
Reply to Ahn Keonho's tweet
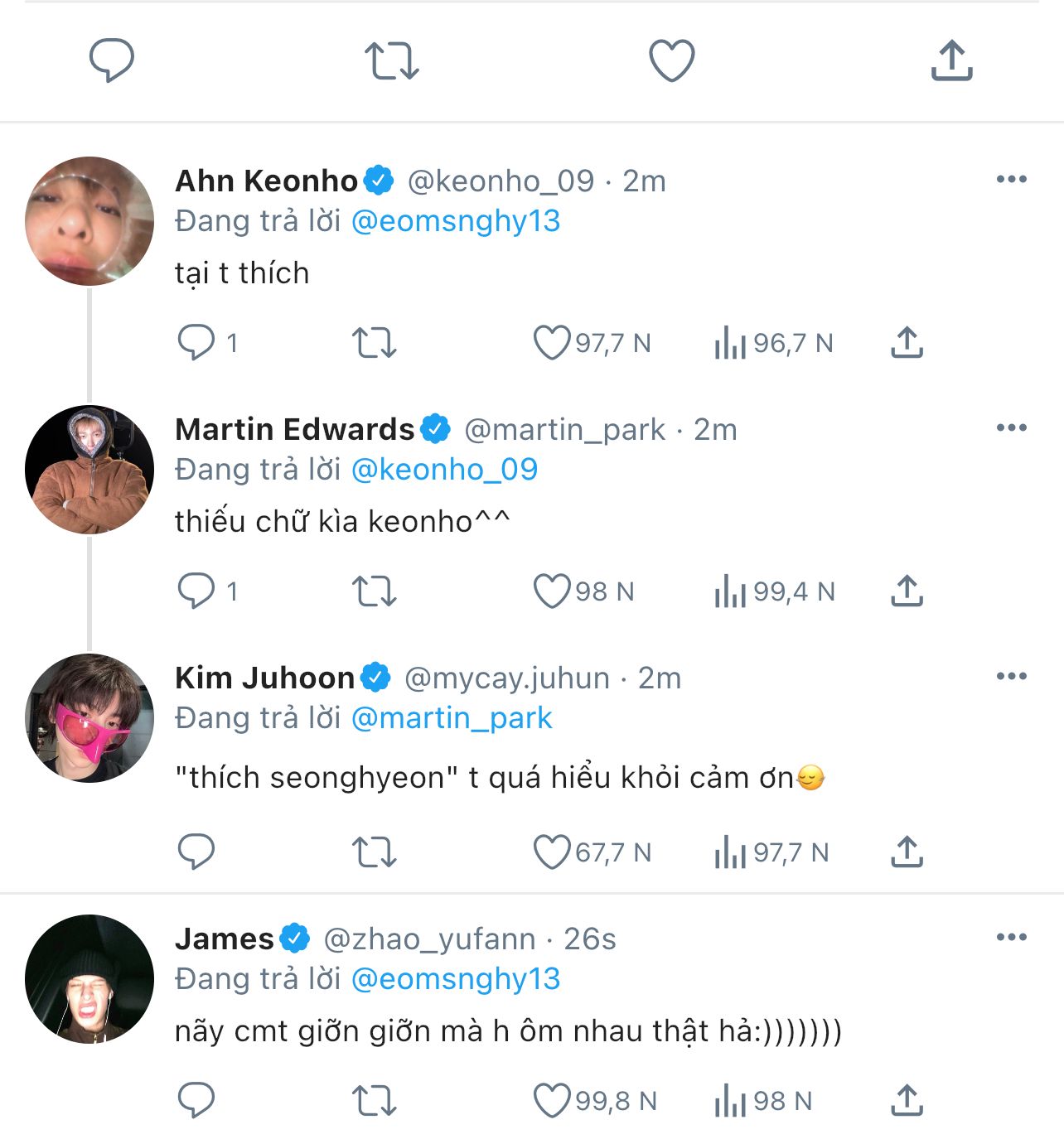coord(196,342)
